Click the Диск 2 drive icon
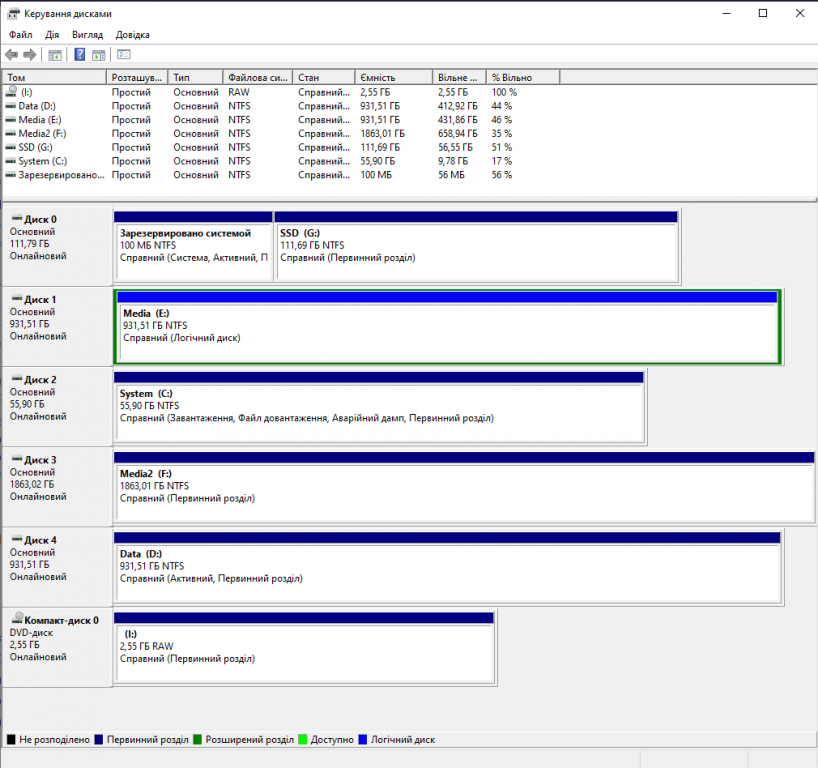The height and width of the screenshot is (768, 818). click(x=17, y=379)
